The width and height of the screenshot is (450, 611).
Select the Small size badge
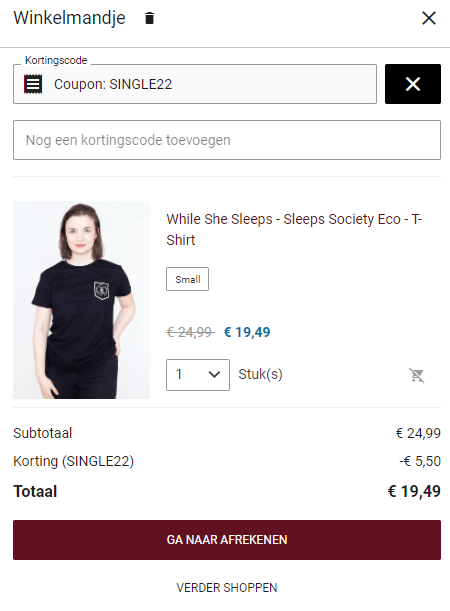tap(187, 279)
